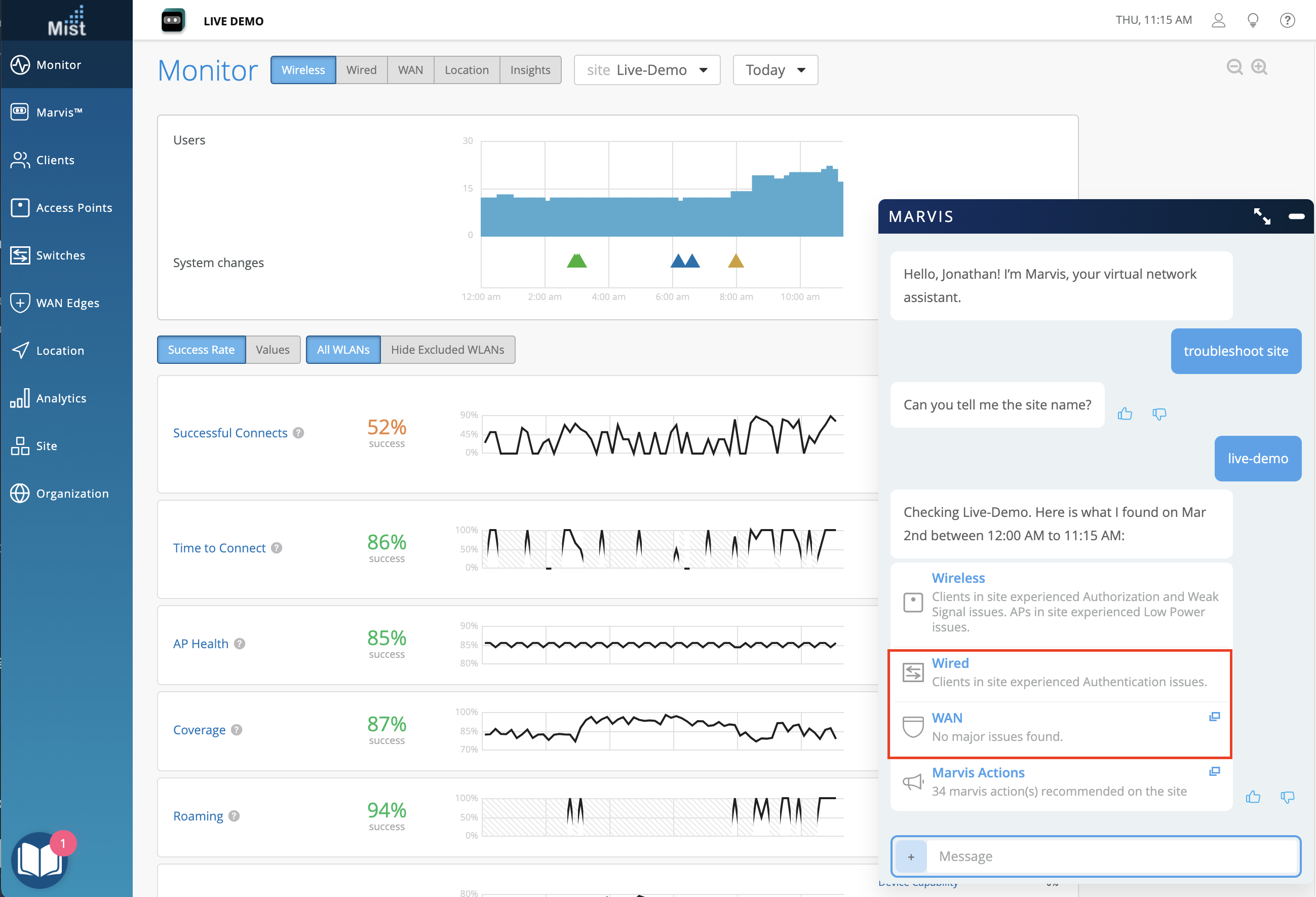Open the Switches sidebar section
Screen dimensions: 1316x897
click(x=60, y=255)
